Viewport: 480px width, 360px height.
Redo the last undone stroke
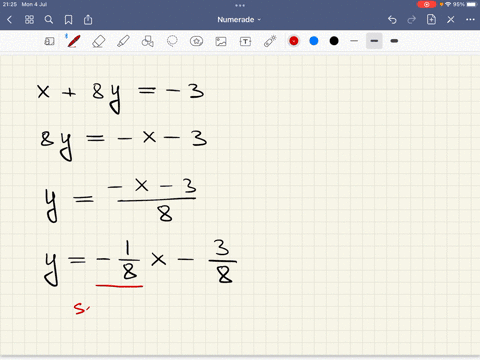[x=412, y=20]
